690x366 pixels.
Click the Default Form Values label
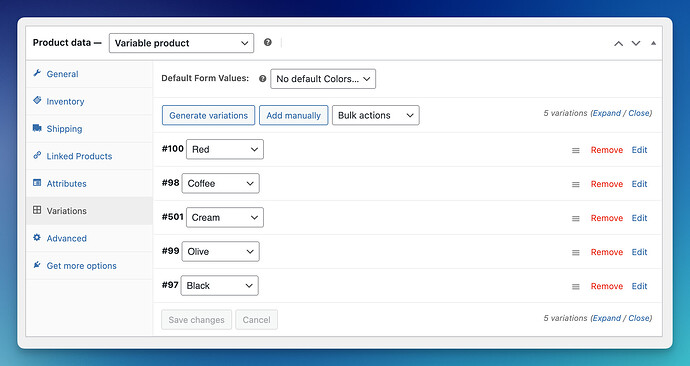205,78
